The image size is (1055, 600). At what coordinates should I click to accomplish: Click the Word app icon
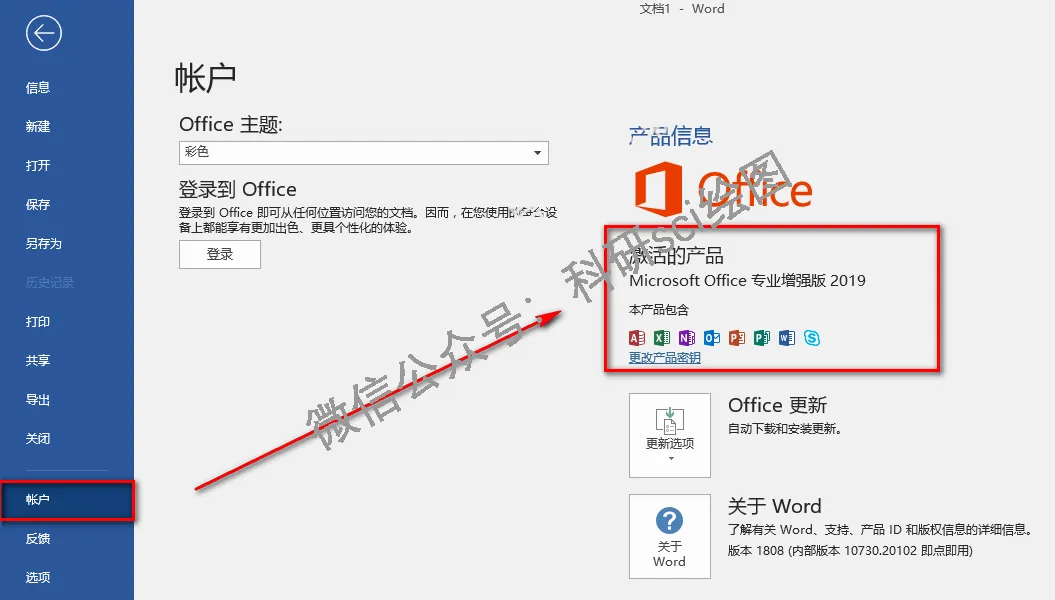coord(787,338)
